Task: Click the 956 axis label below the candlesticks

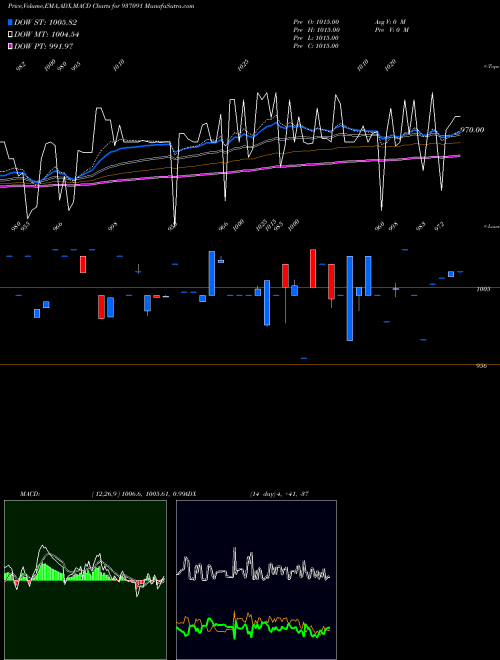Action: pos(481,366)
